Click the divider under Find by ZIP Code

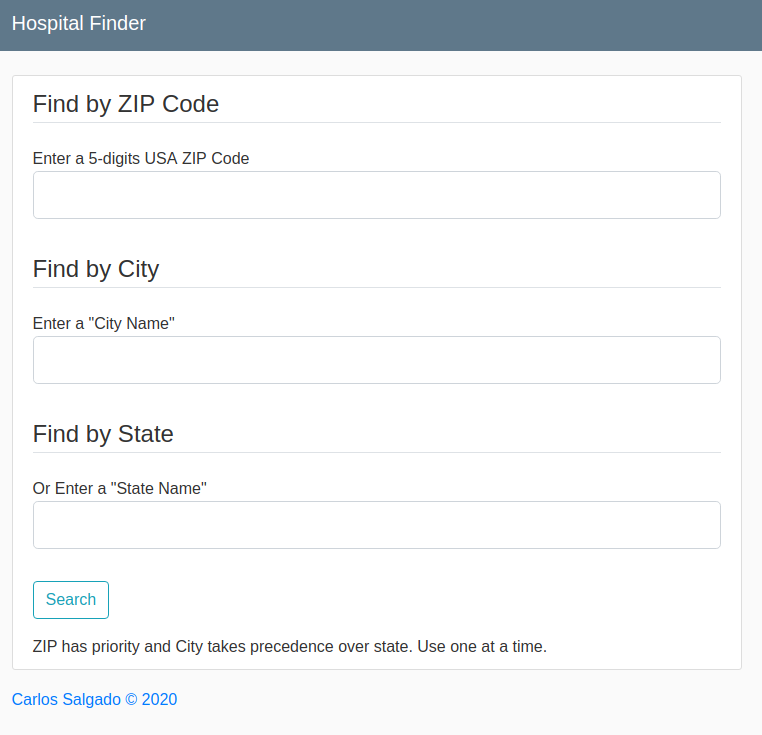[377, 122]
